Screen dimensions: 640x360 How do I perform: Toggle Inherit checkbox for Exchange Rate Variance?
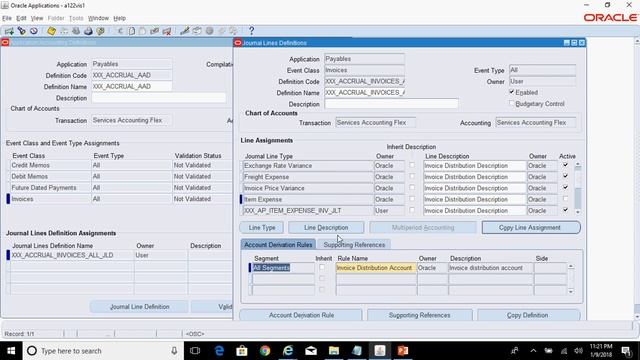point(412,165)
